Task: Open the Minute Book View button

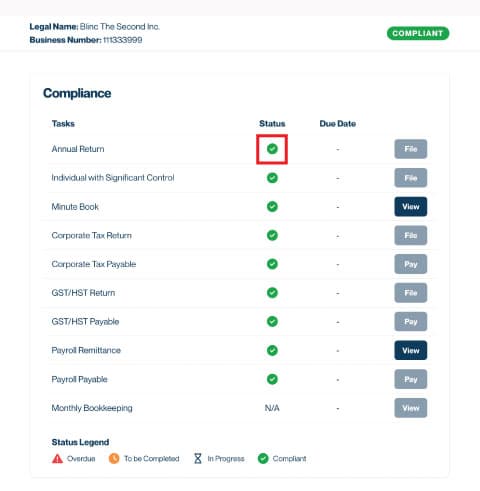Action: click(411, 207)
